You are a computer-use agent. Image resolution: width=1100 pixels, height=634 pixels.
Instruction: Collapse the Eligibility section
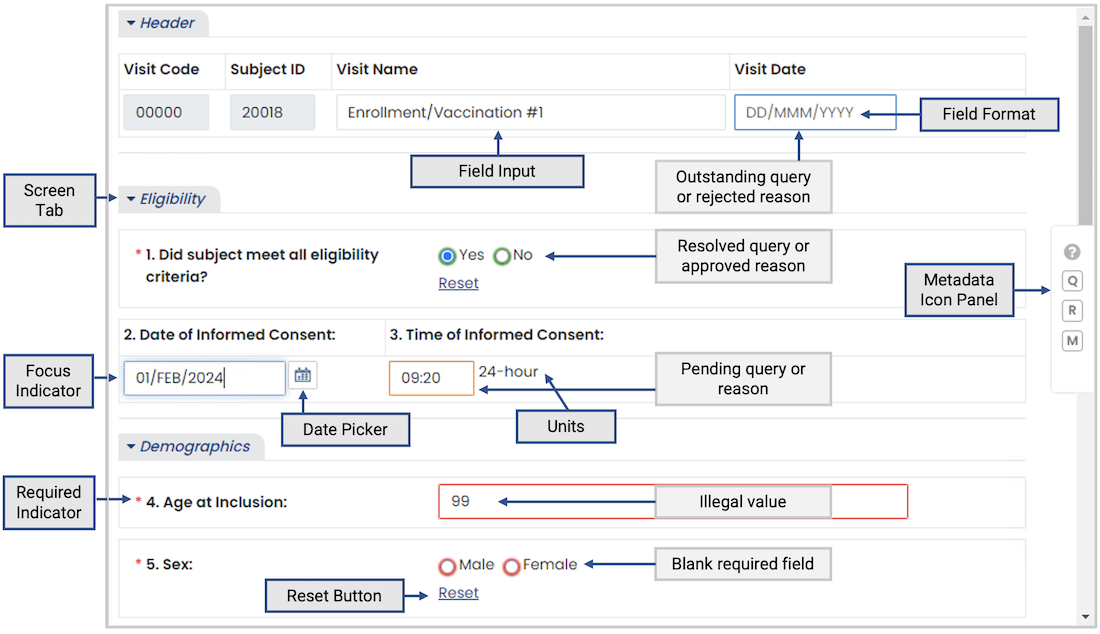pos(130,199)
